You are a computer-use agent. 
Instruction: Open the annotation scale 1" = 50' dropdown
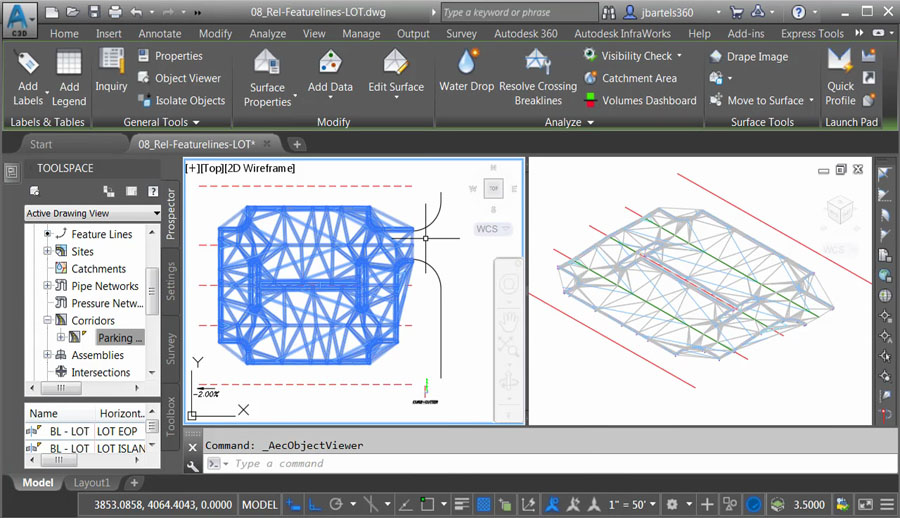coord(632,505)
